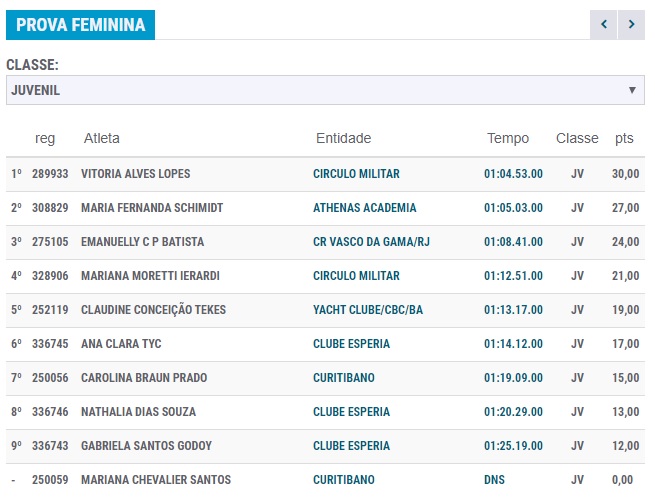655x498 pixels.
Task: Open athlete CLAUDINE CONCEIÇÃO TEKES
Action: click(153, 310)
